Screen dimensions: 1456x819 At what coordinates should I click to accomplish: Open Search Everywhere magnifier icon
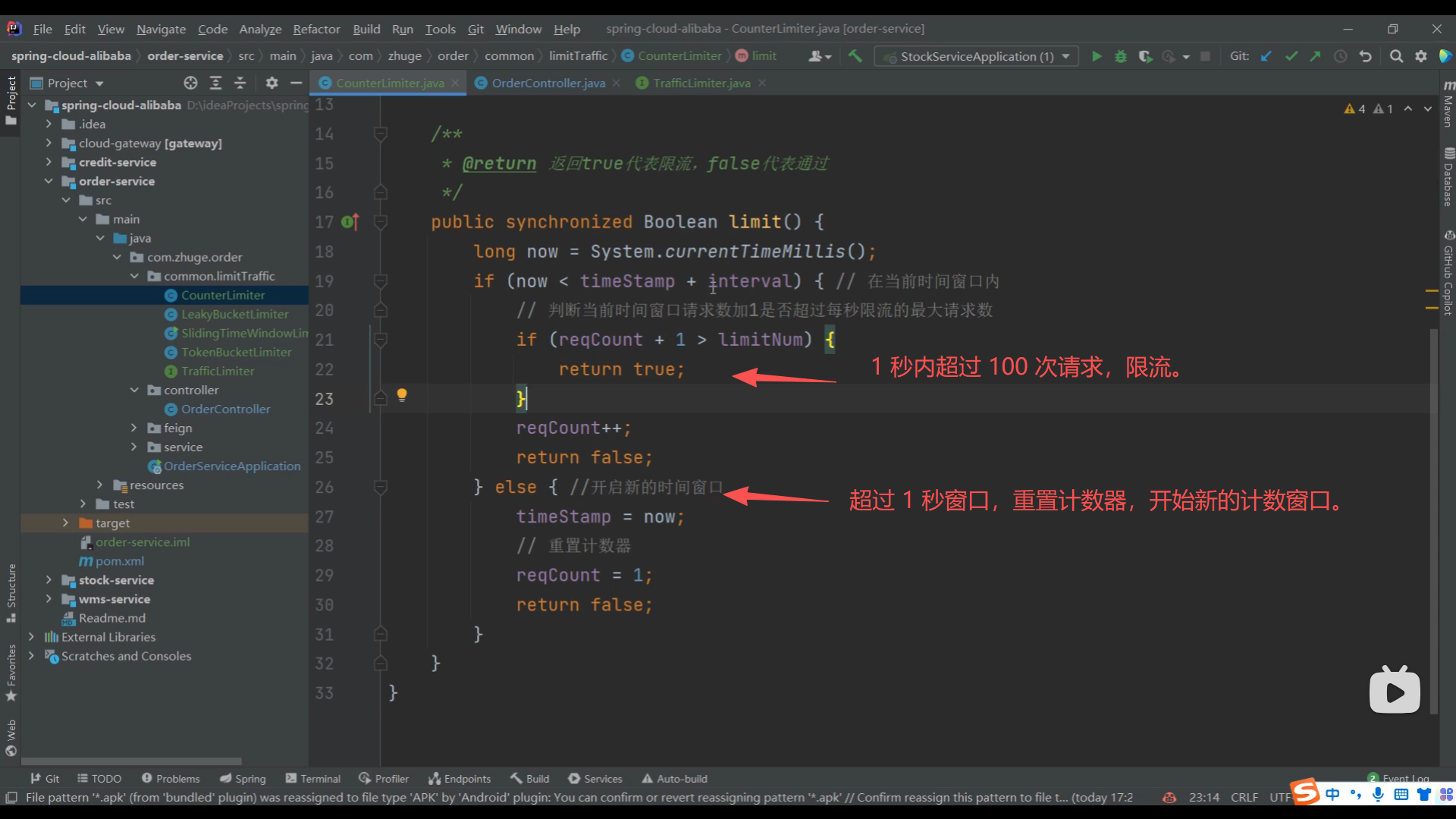point(1396,56)
